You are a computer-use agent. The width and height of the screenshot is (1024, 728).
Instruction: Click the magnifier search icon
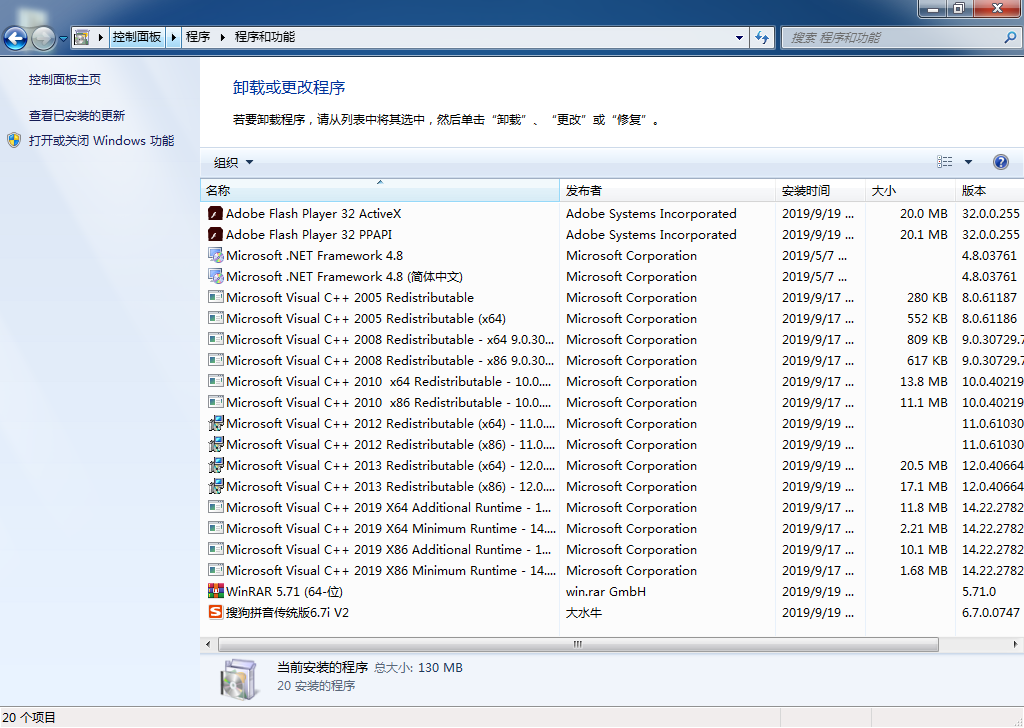pyautogui.click(x=1010, y=37)
